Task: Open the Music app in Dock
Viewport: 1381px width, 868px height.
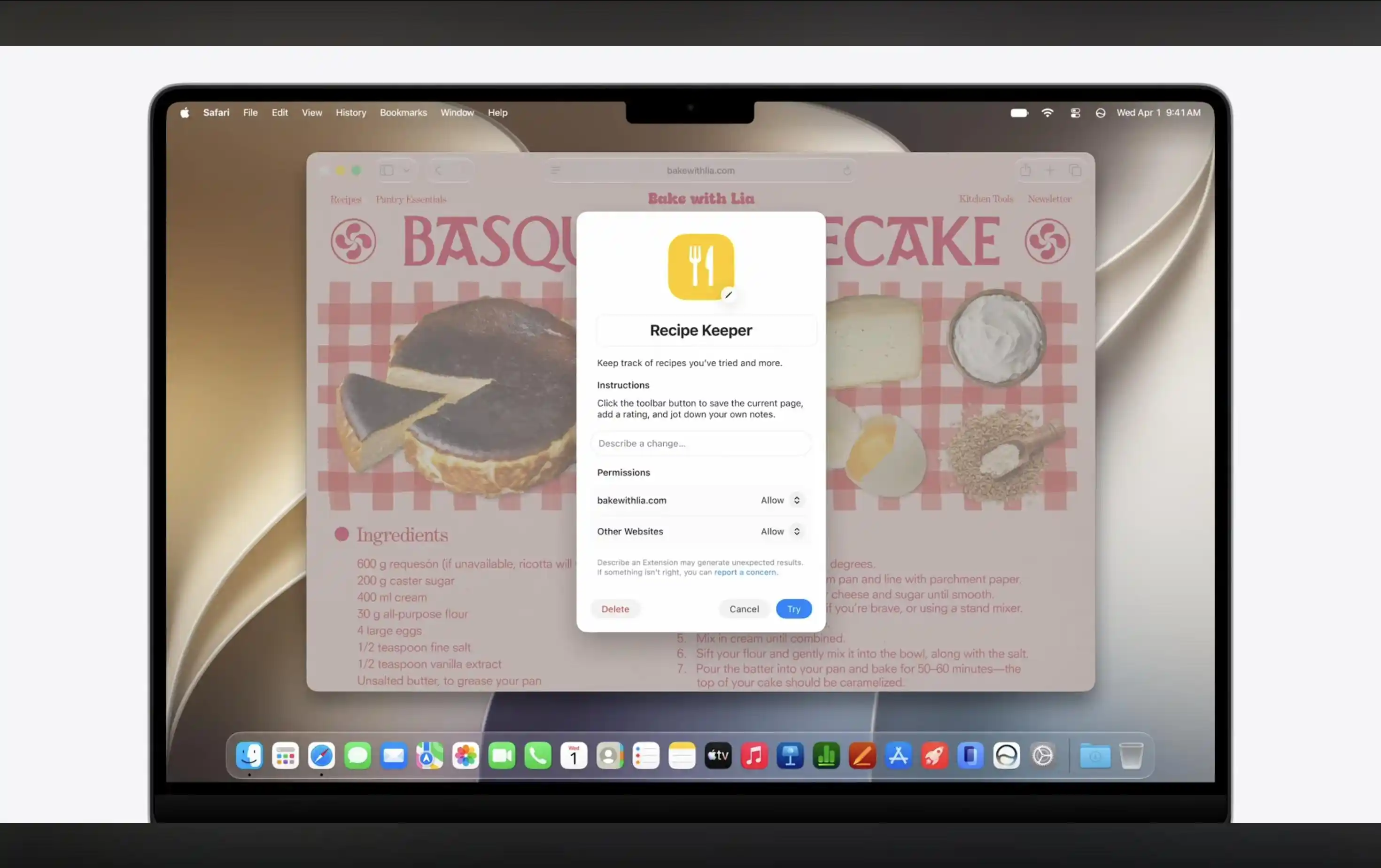Action: (754, 756)
